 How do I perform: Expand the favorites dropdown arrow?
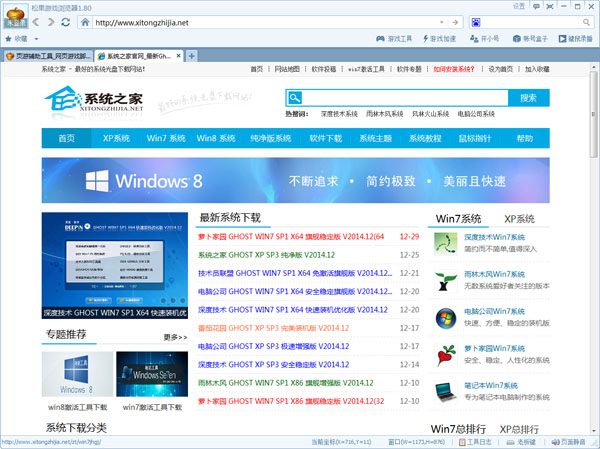tap(36, 39)
